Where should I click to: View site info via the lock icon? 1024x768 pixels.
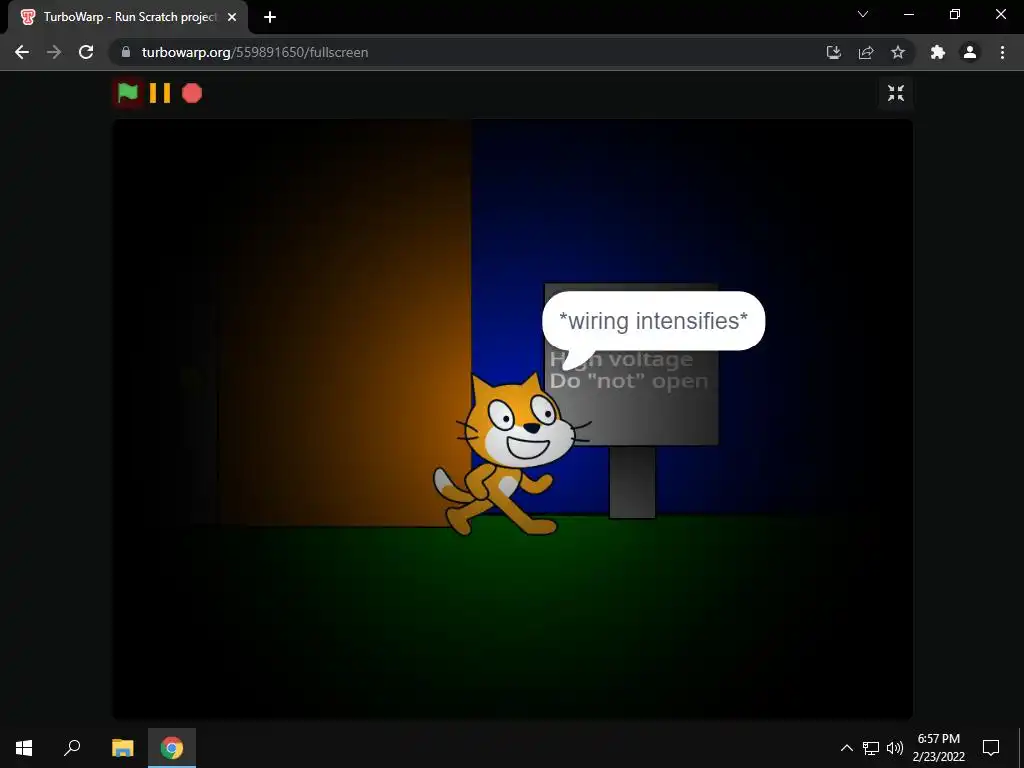pyautogui.click(x=126, y=52)
